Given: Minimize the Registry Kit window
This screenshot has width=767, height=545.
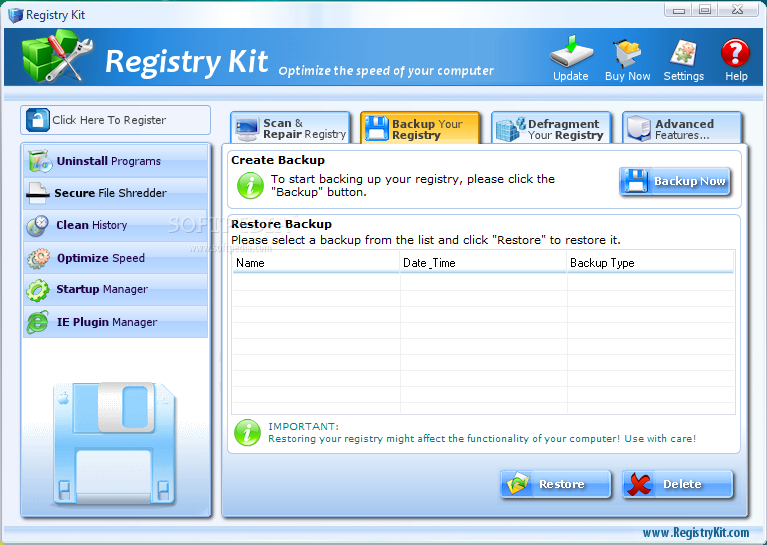Looking at the screenshot, I should pos(678,10).
